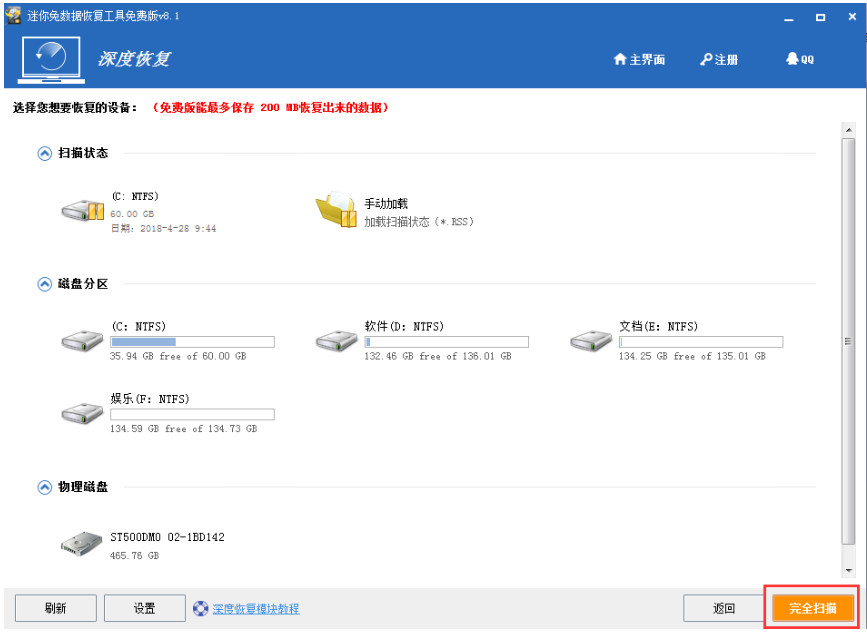This screenshot has width=867, height=635.
Task: Open 设置 settings button
Action: (x=145, y=608)
